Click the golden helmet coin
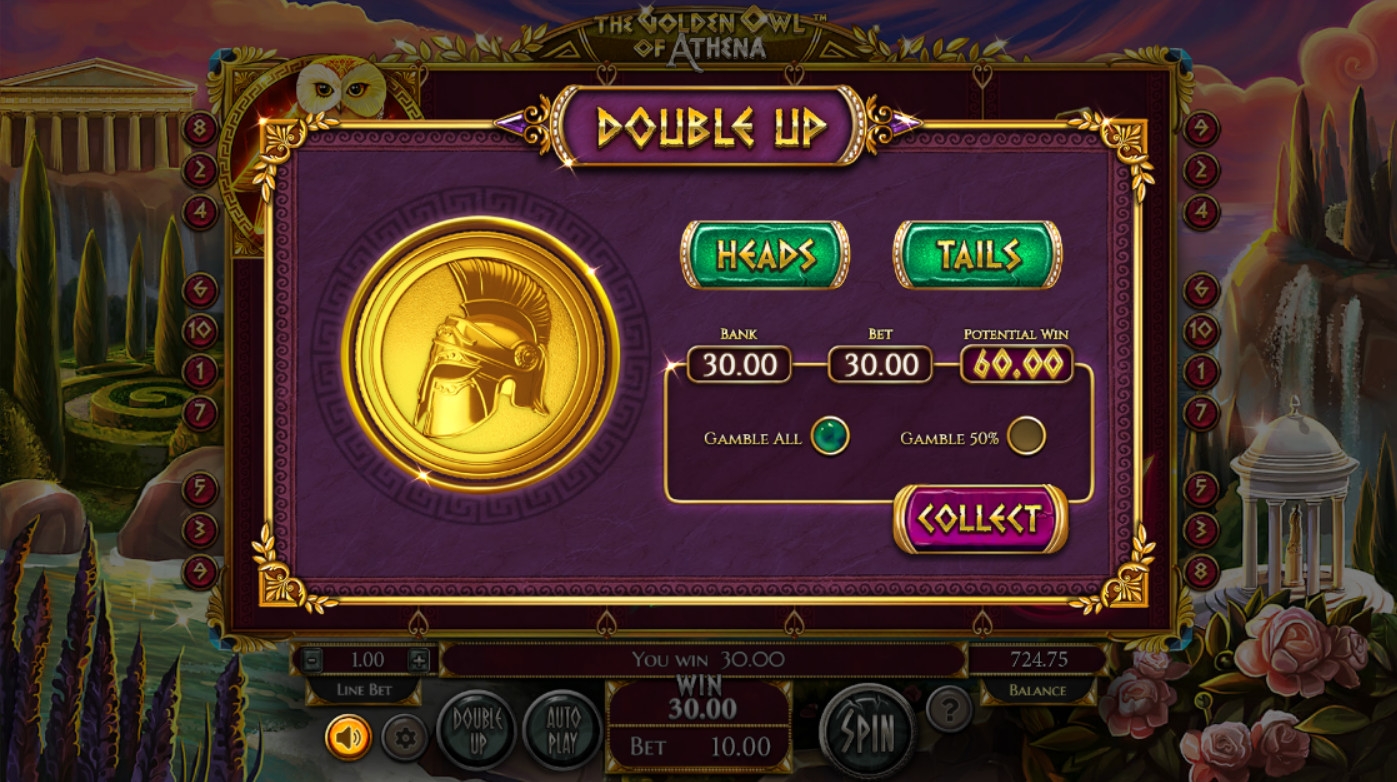The height and width of the screenshot is (782, 1397). (480, 353)
